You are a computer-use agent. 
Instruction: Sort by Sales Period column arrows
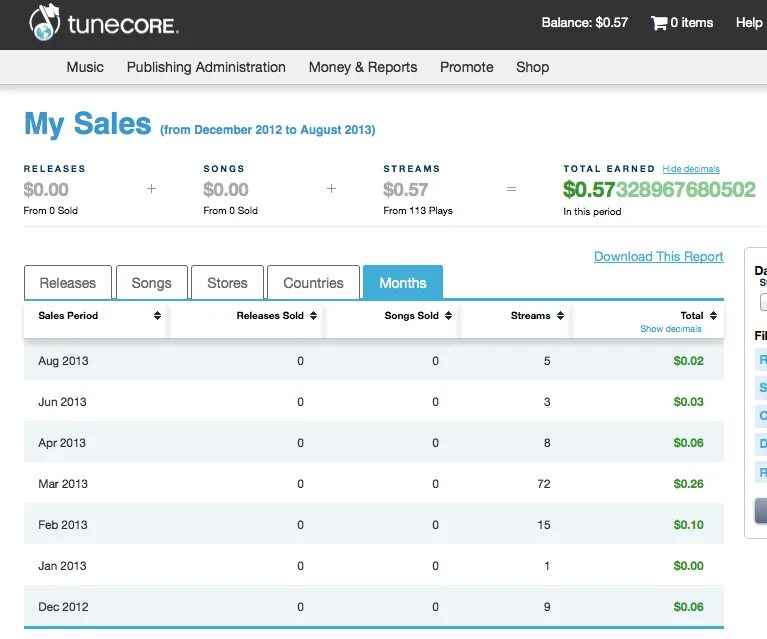[x=157, y=316]
